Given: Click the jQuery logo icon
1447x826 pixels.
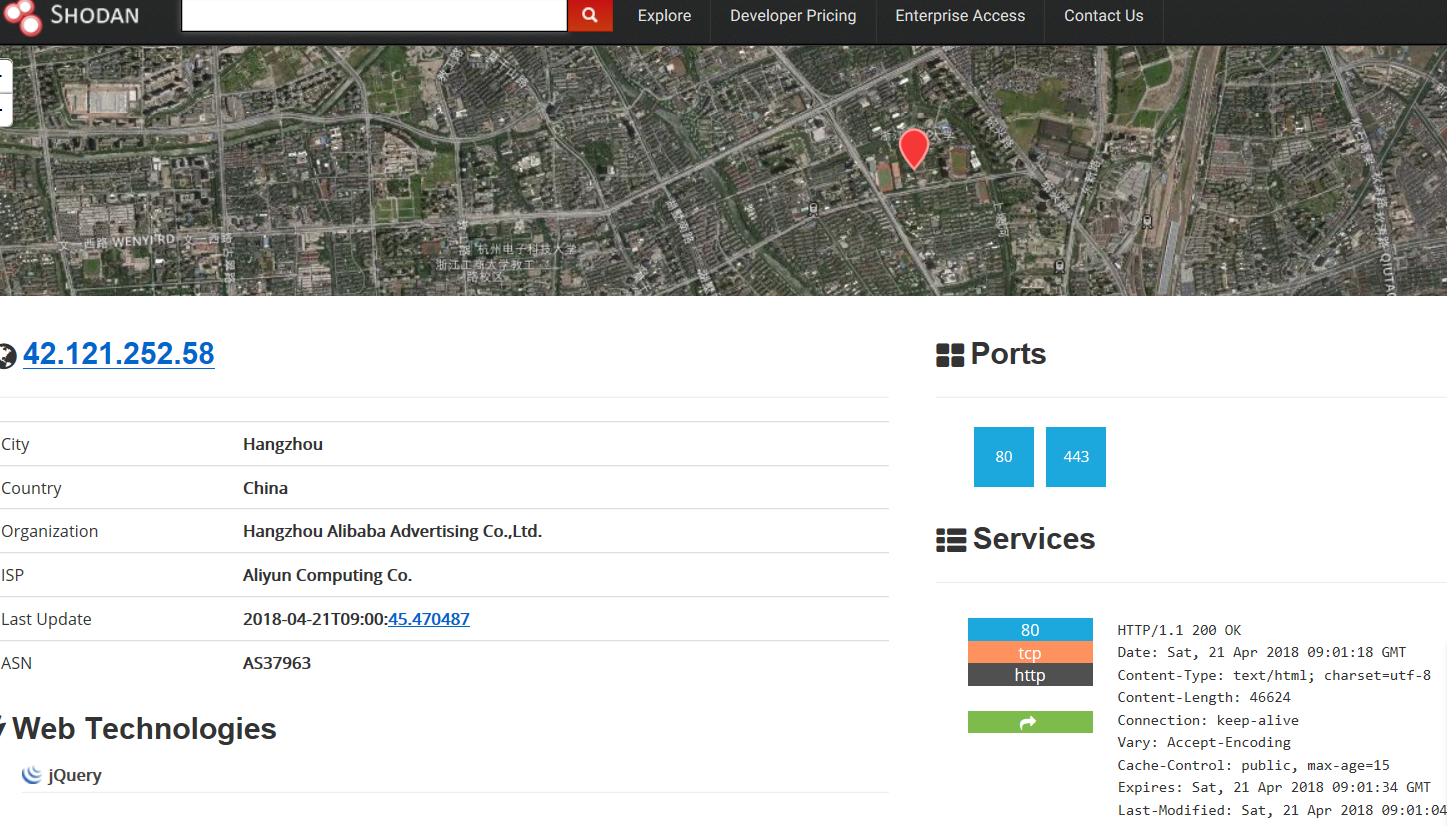Looking at the screenshot, I should (32, 775).
